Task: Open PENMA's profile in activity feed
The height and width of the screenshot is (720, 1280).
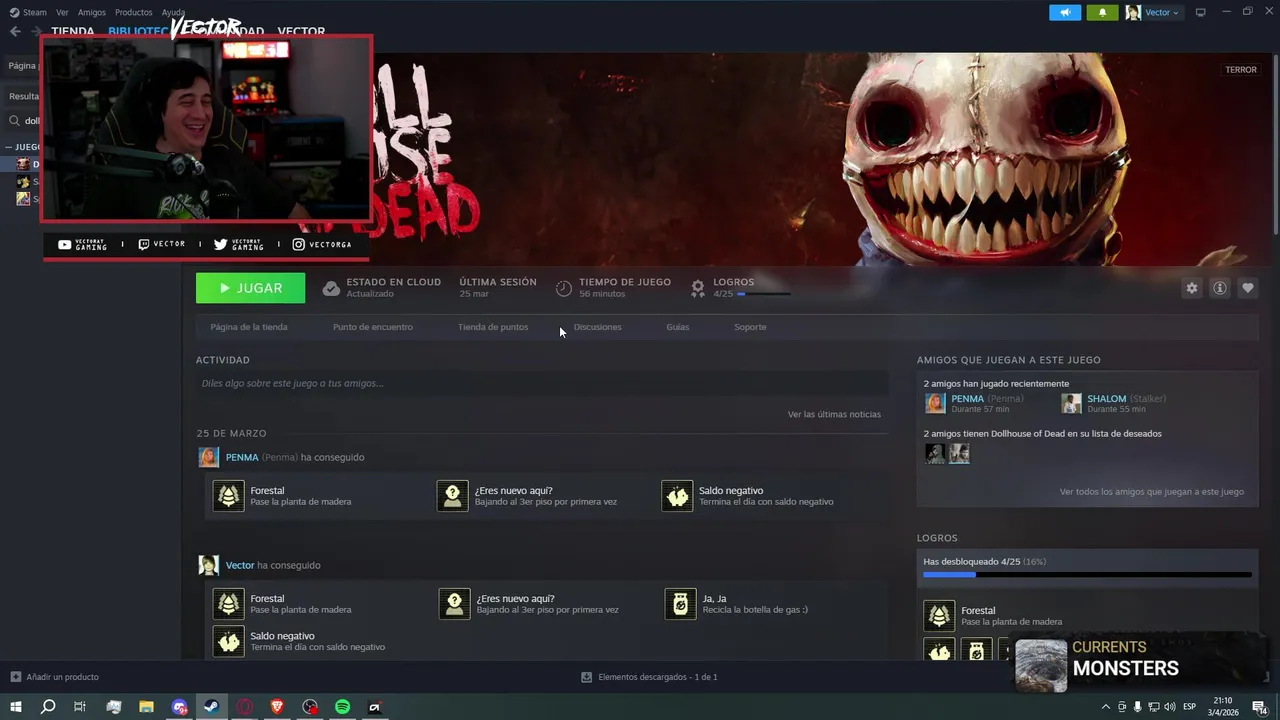Action: point(242,457)
